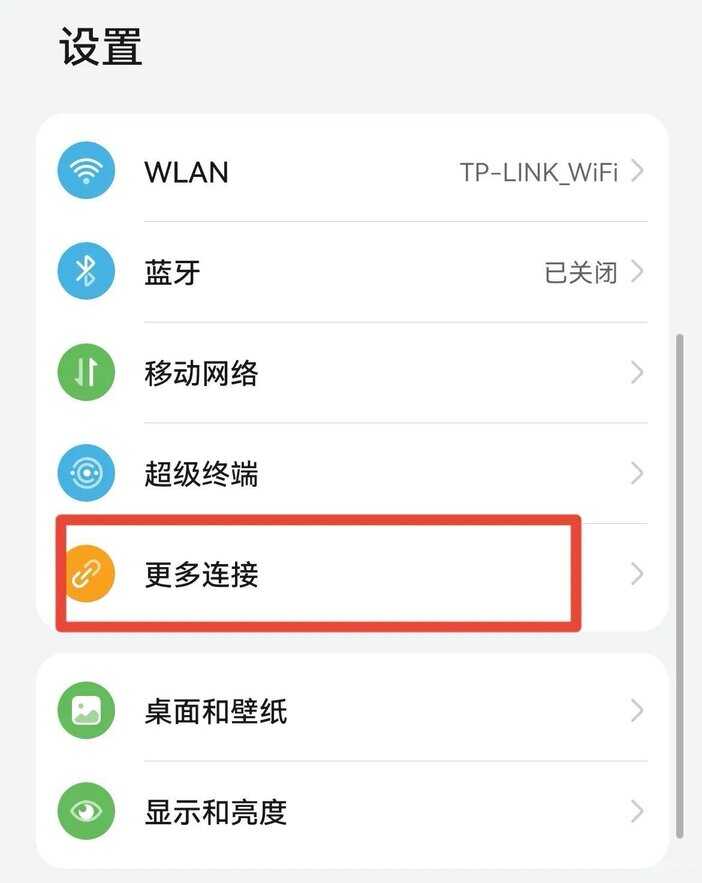Viewport: 702px width, 883px height.
Task: Click the chevron on the 更多连接 row
Action: (637, 574)
